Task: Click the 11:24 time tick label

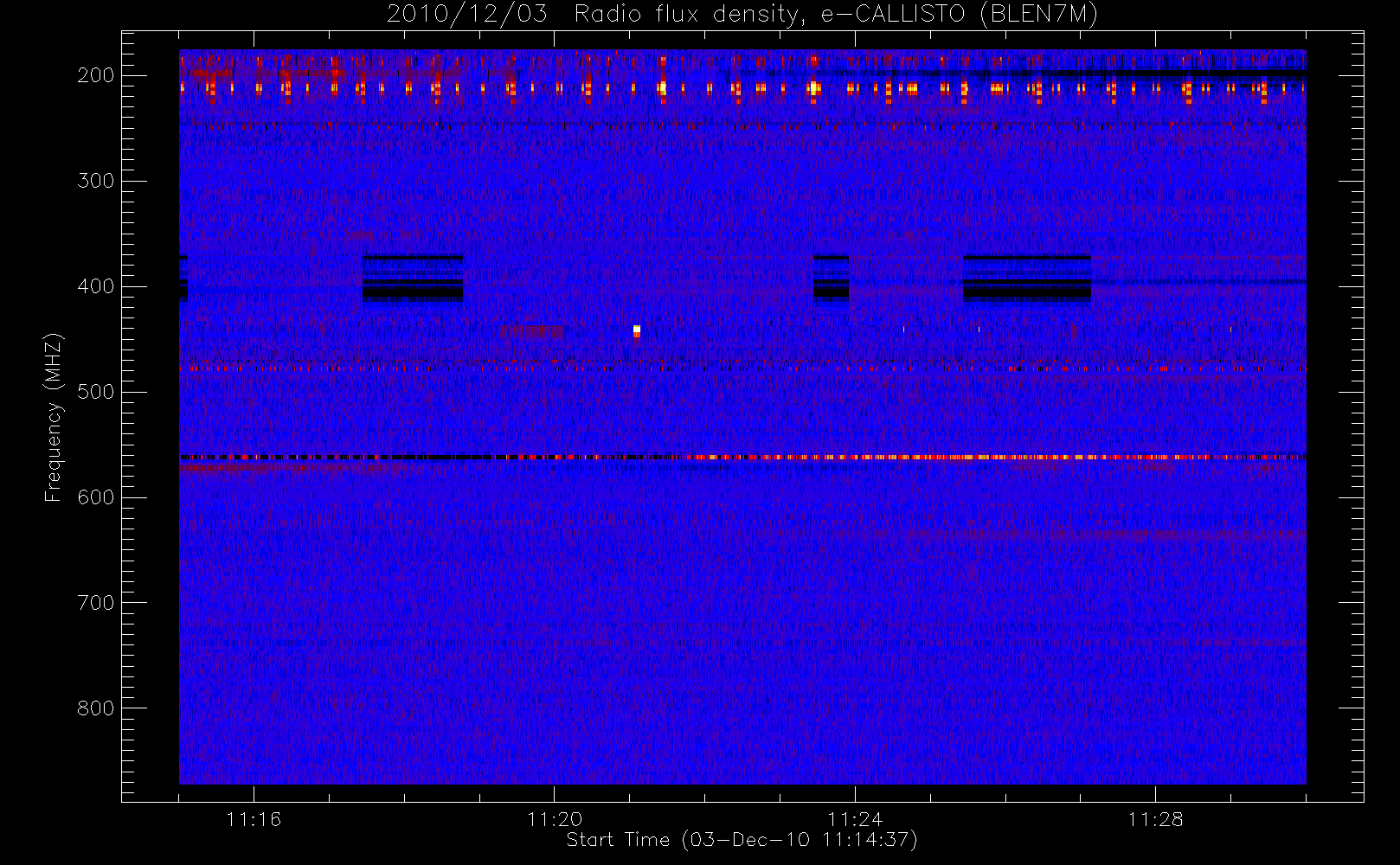Action: [x=855, y=819]
